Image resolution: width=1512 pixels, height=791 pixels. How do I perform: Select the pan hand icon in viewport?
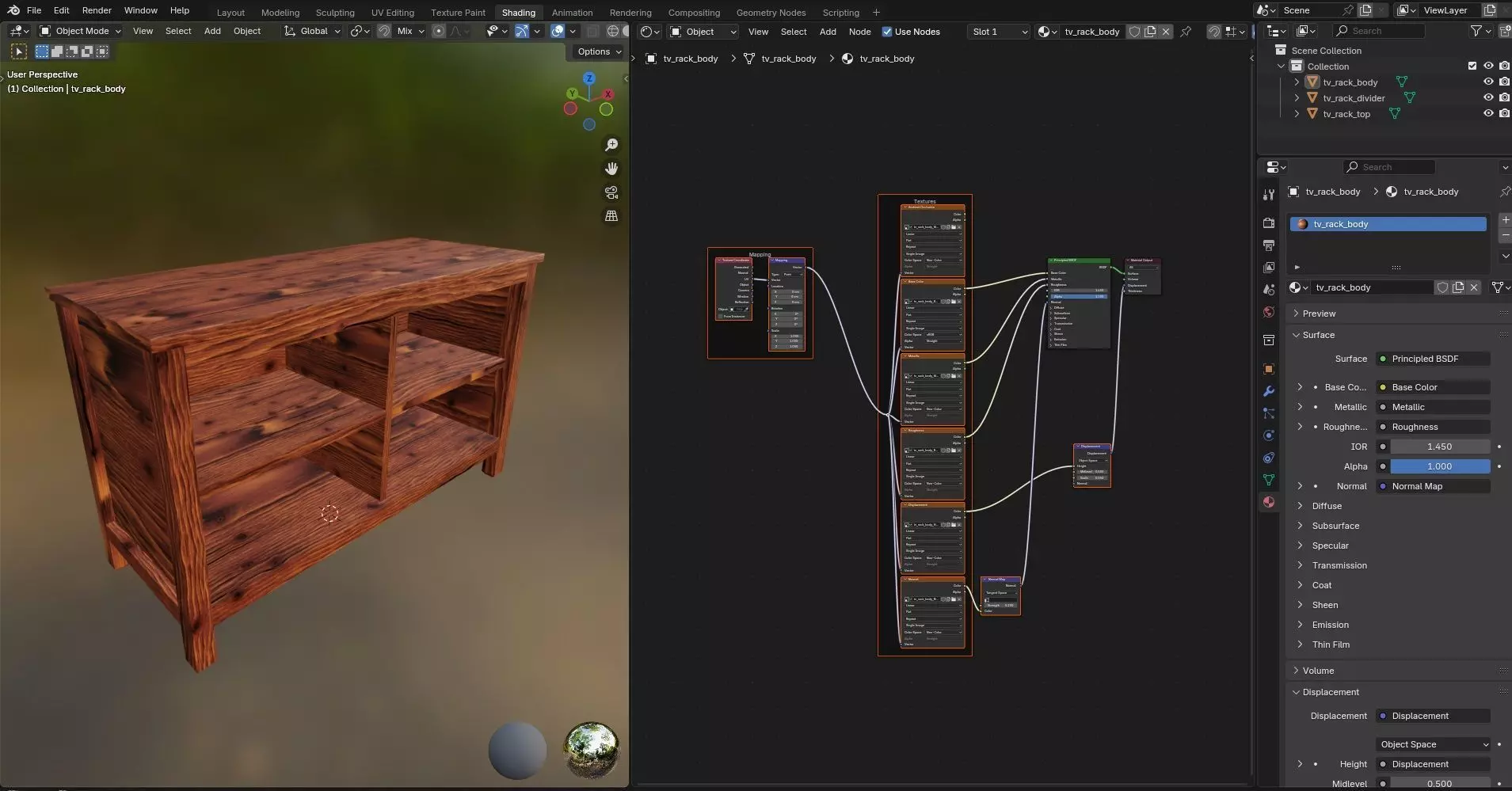(x=611, y=169)
